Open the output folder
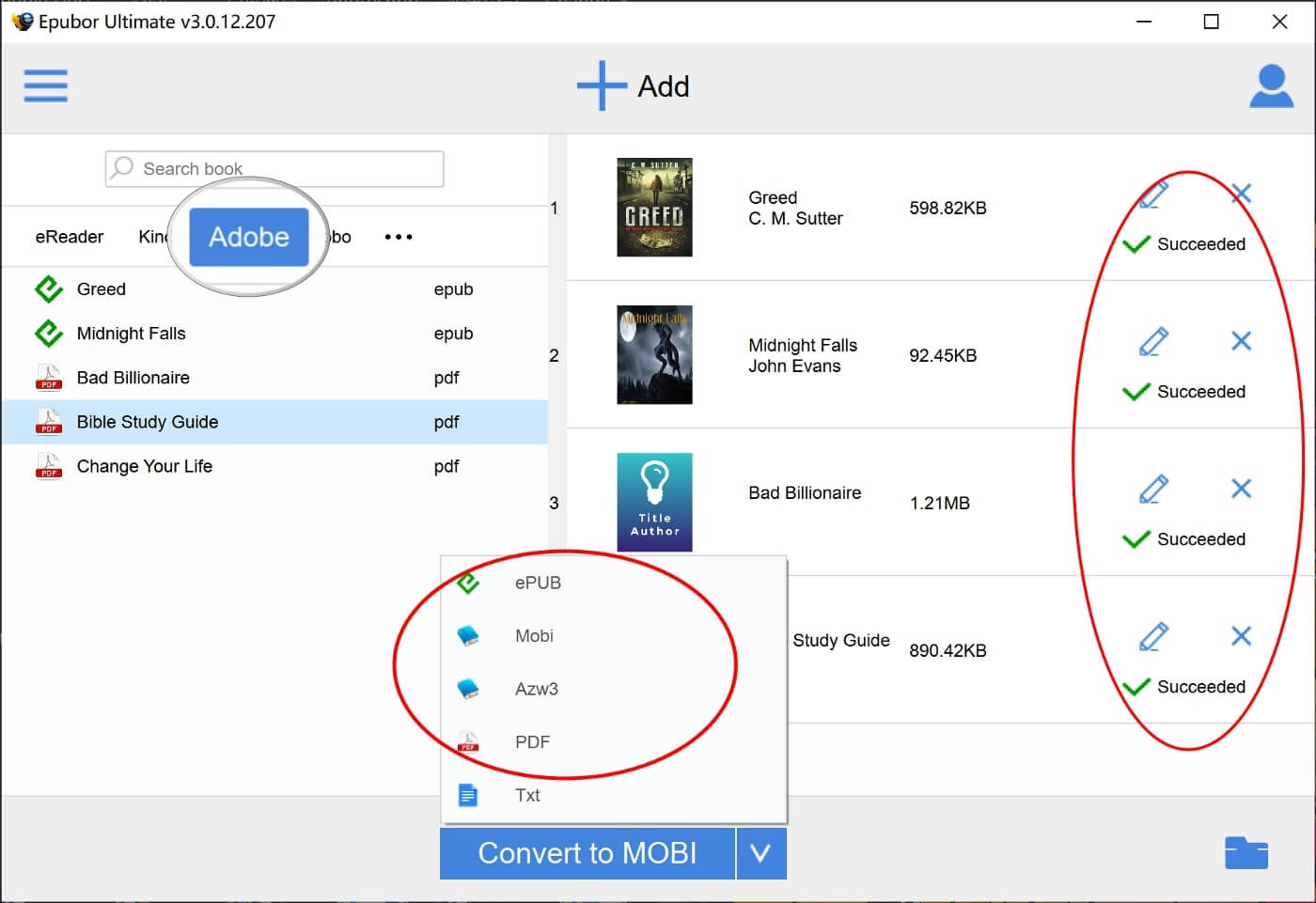Screen dimensions: 1316x903 tap(1246, 852)
